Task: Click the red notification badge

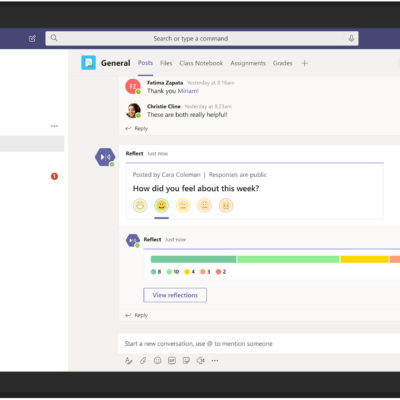Action: (x=54, y=176)
